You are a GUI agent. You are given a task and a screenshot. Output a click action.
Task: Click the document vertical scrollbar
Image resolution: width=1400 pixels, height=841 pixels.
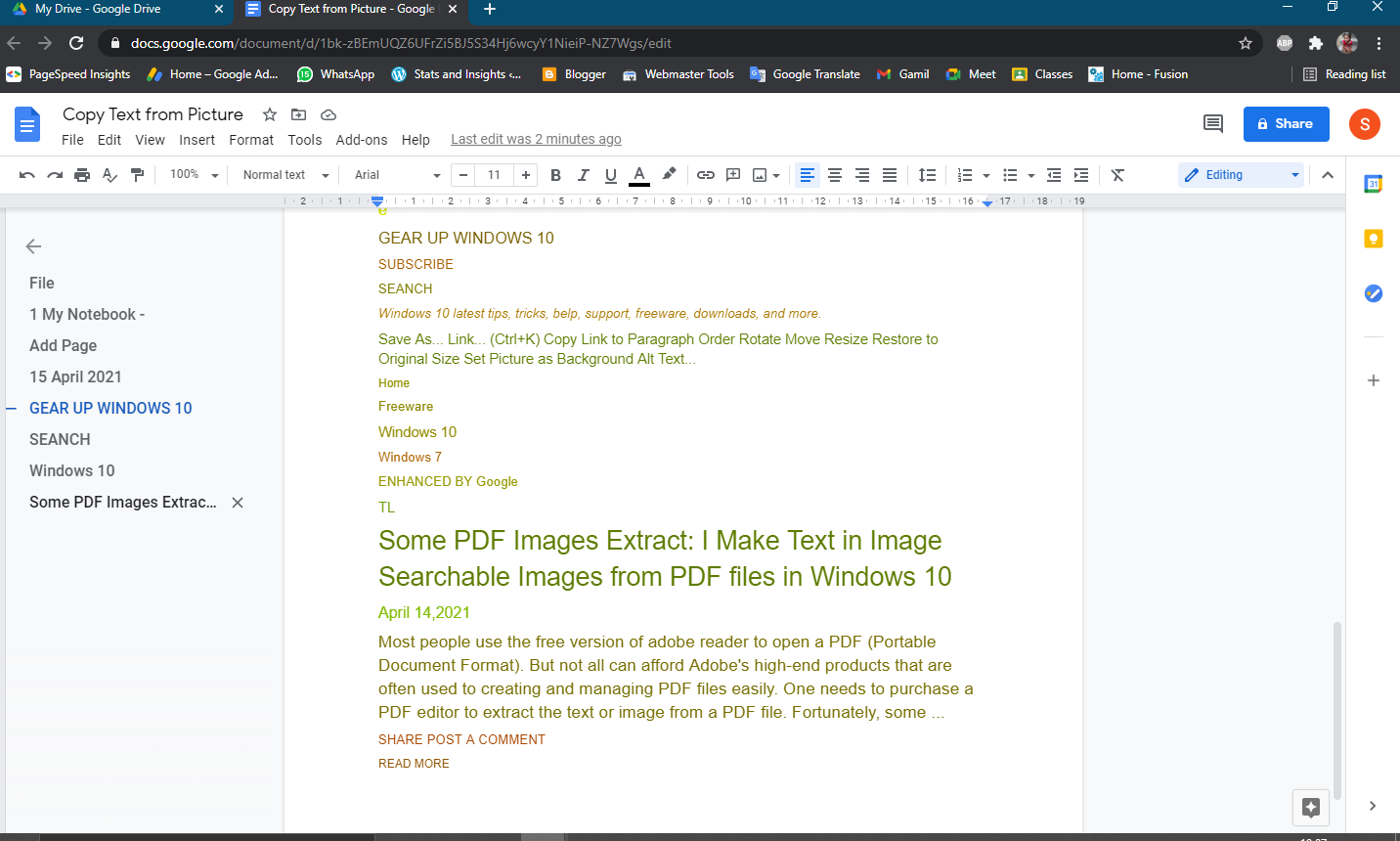1337,710
